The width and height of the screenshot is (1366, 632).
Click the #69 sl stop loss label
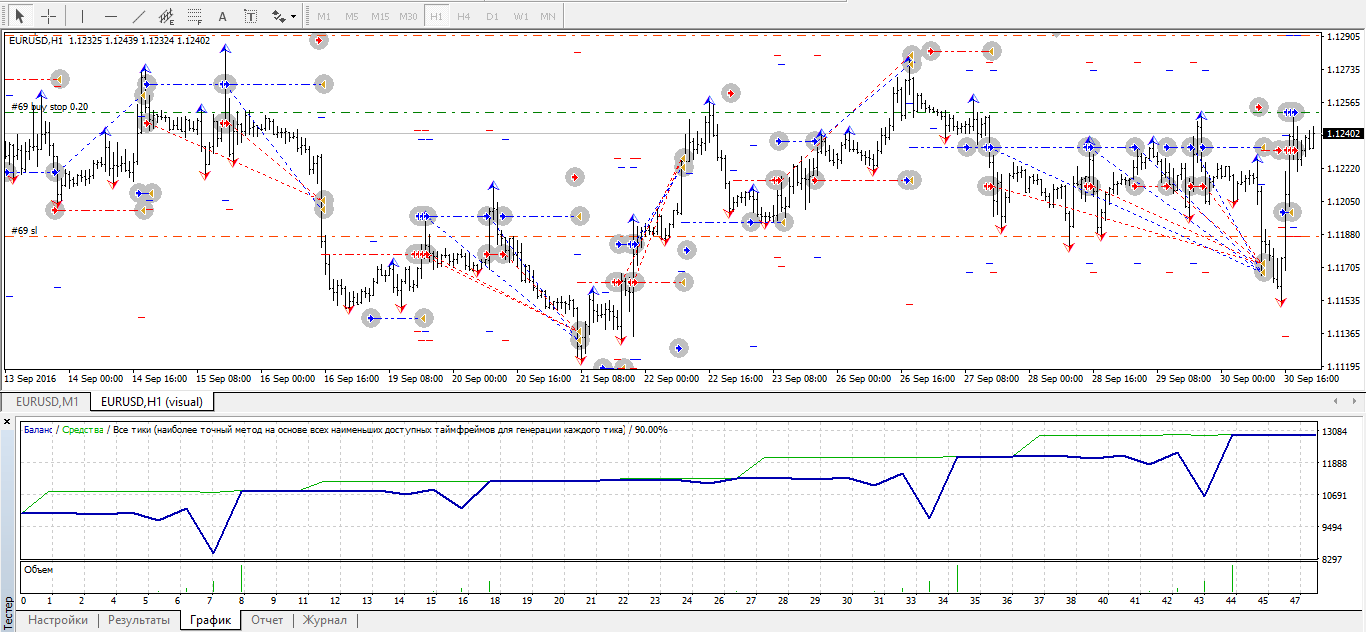click(x=24, y=231)
